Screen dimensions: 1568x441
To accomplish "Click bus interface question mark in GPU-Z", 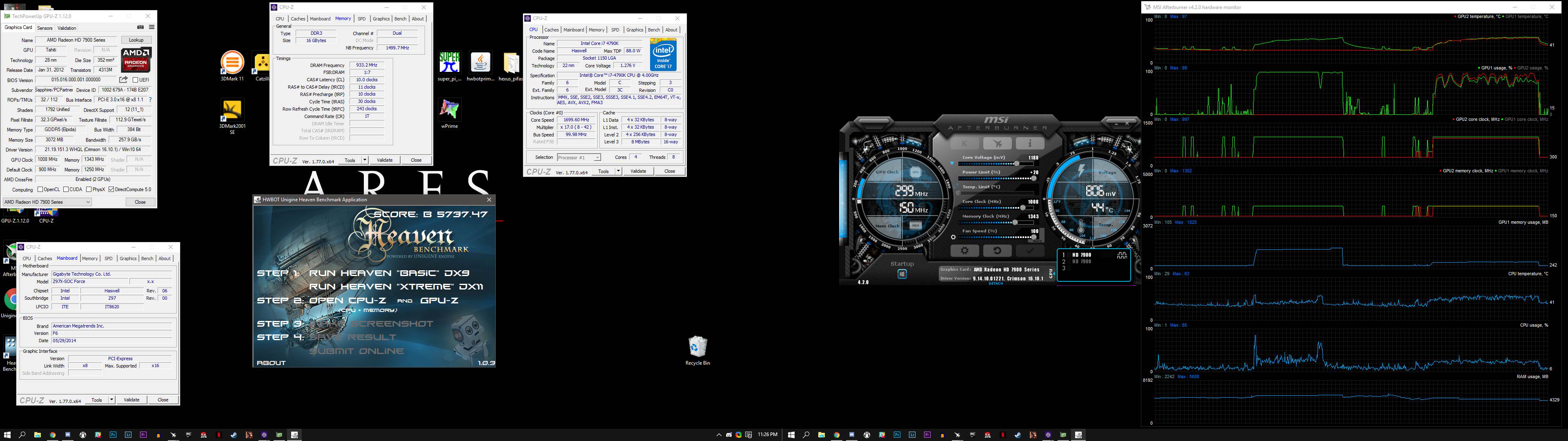I will 150,100.
